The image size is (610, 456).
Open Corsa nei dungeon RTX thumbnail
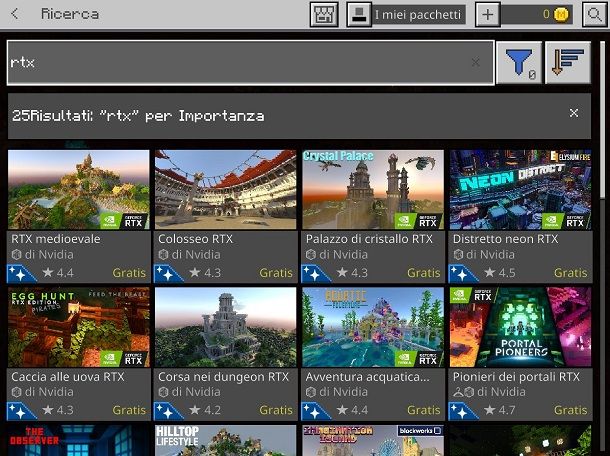point(226,327)
